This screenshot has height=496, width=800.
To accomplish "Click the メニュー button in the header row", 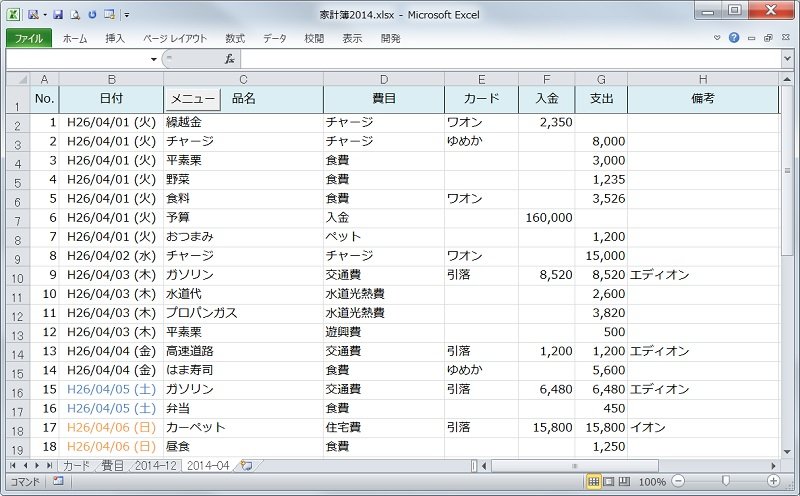I will click(192, 99).
